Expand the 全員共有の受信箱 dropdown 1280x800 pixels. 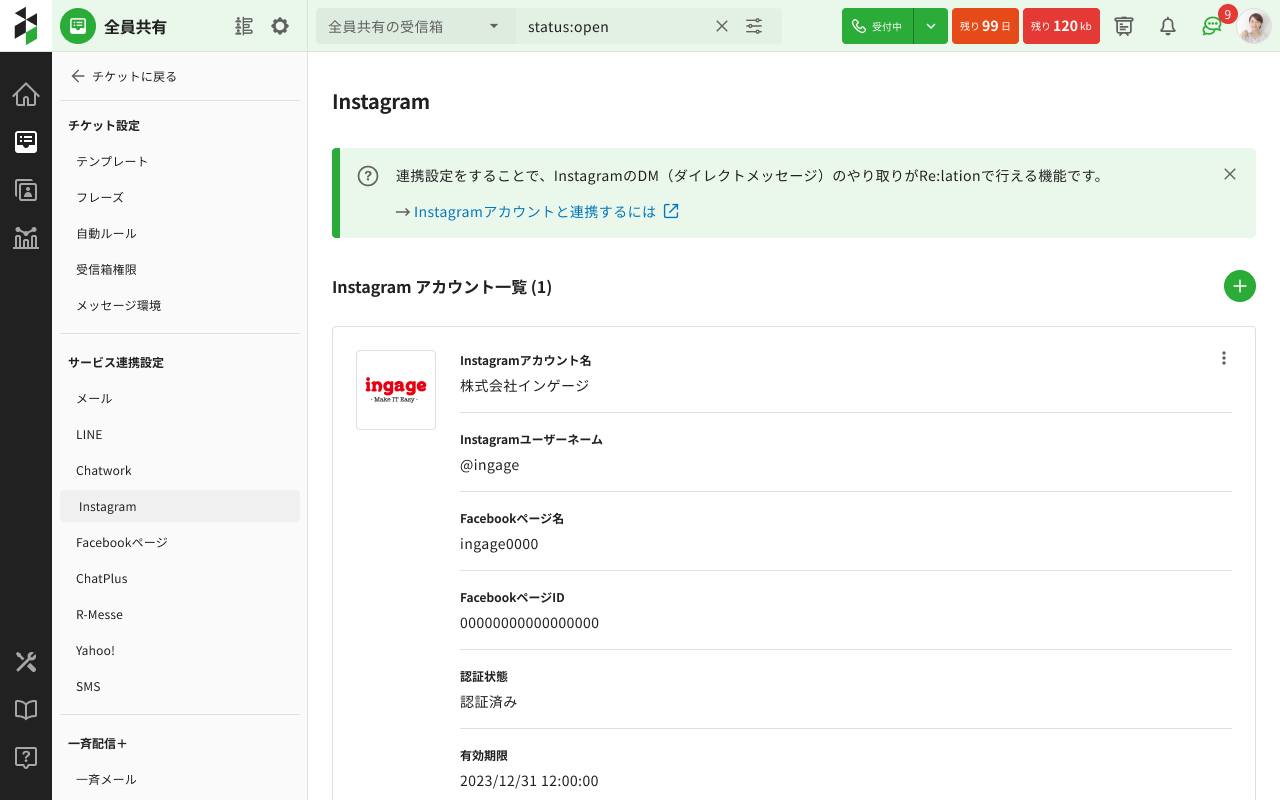pyautogui.click(x=415, y=26)
